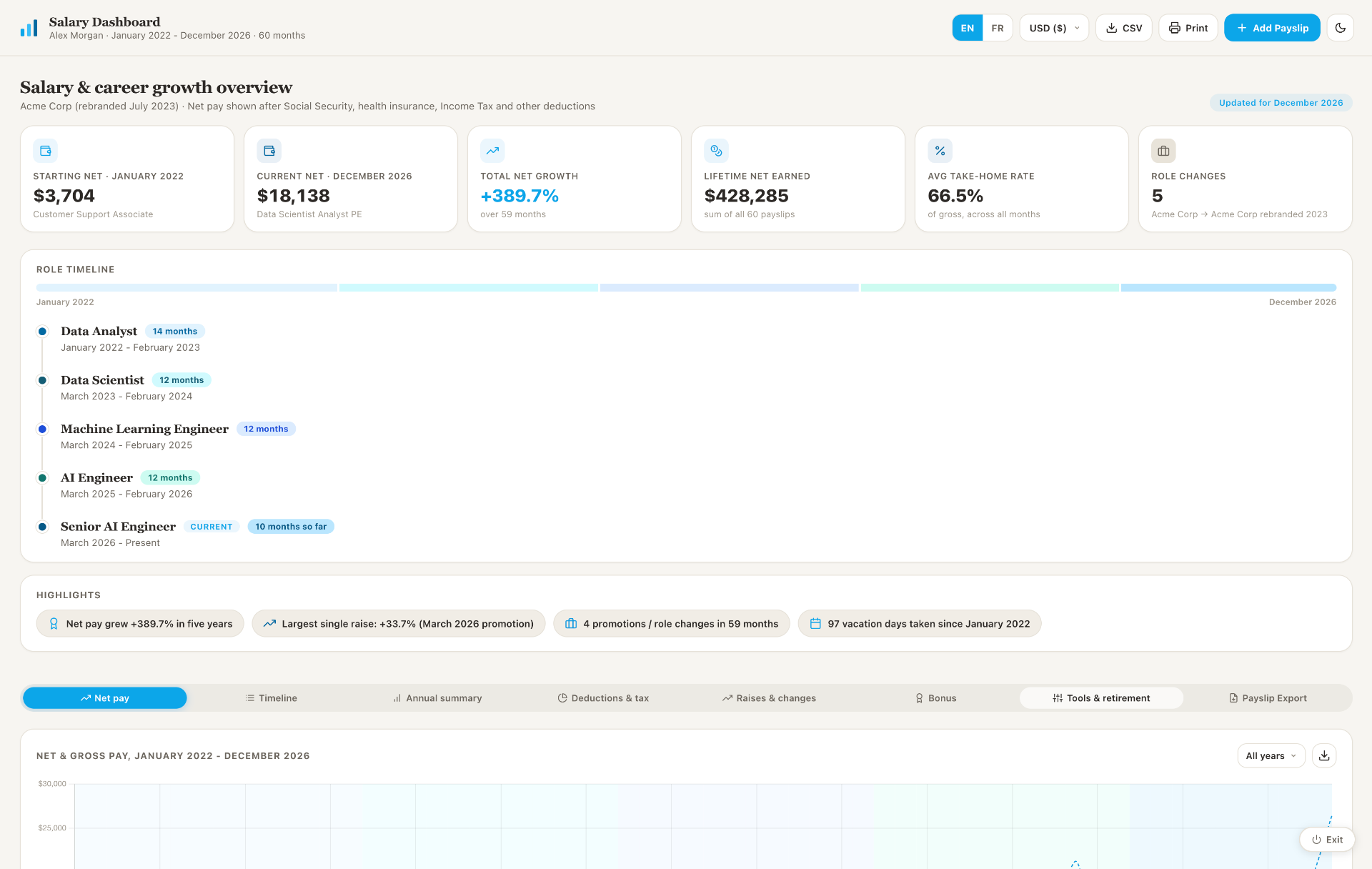This screenshot has width=1372, height=869.
Task: Select the Machine Learning Engineer timeline bar segment
Action: pyautogui.click(x=729, y=288)
